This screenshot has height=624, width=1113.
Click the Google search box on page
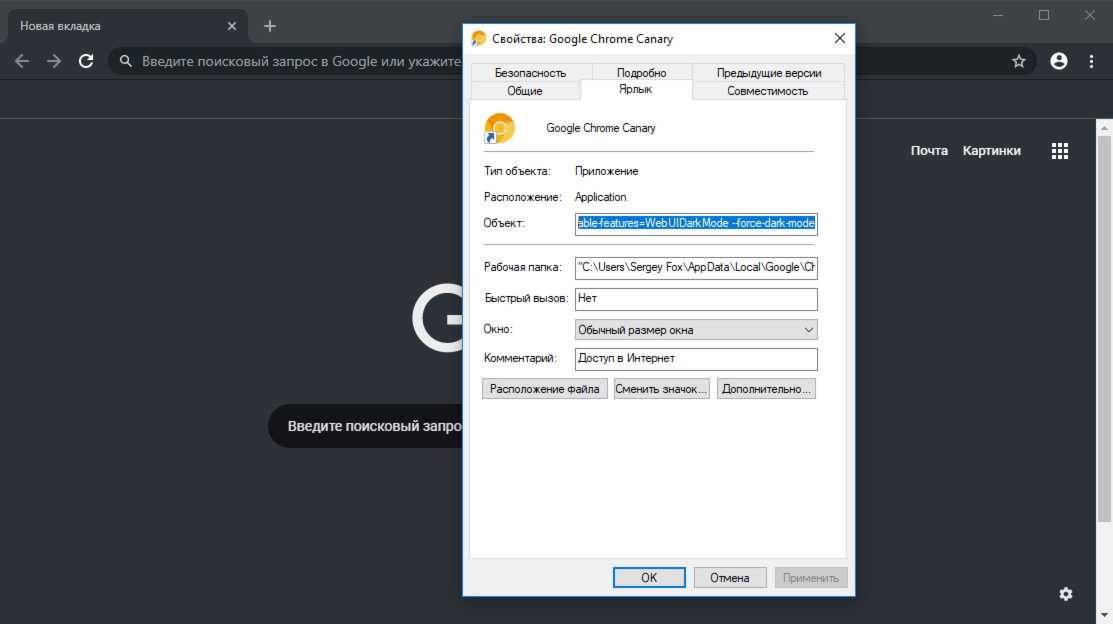(366, 426)
